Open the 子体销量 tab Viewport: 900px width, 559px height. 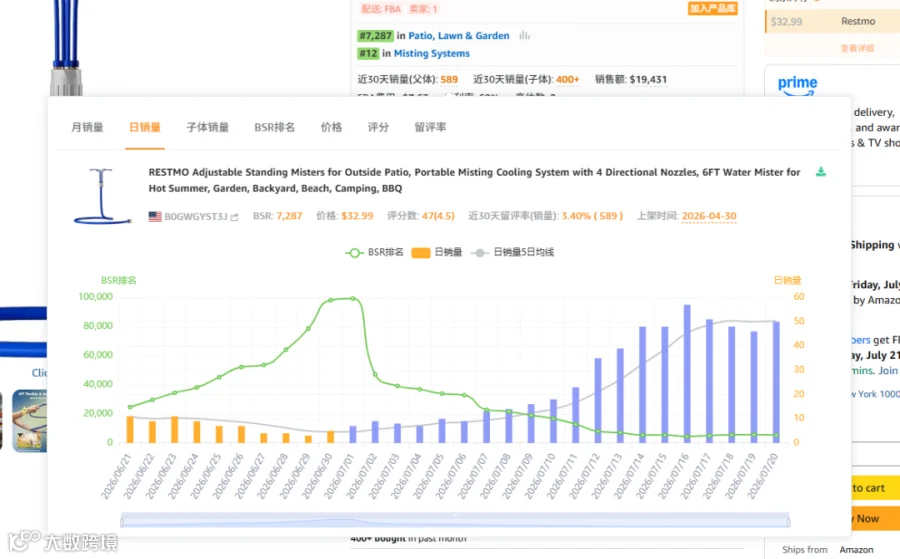coord(208,127)
